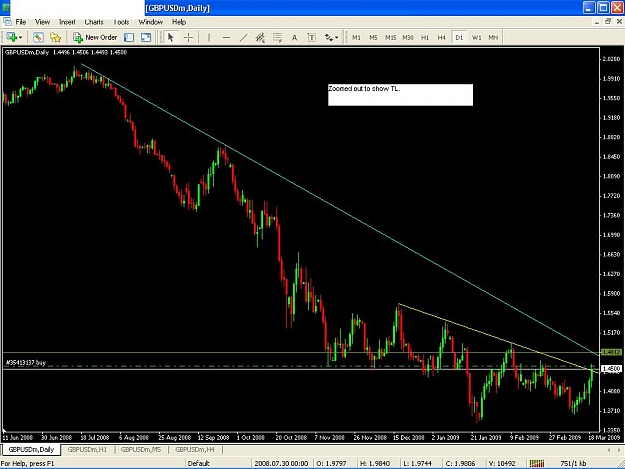
Task: Toggle the D1 daily timeframe button
Action: point(459,37)
